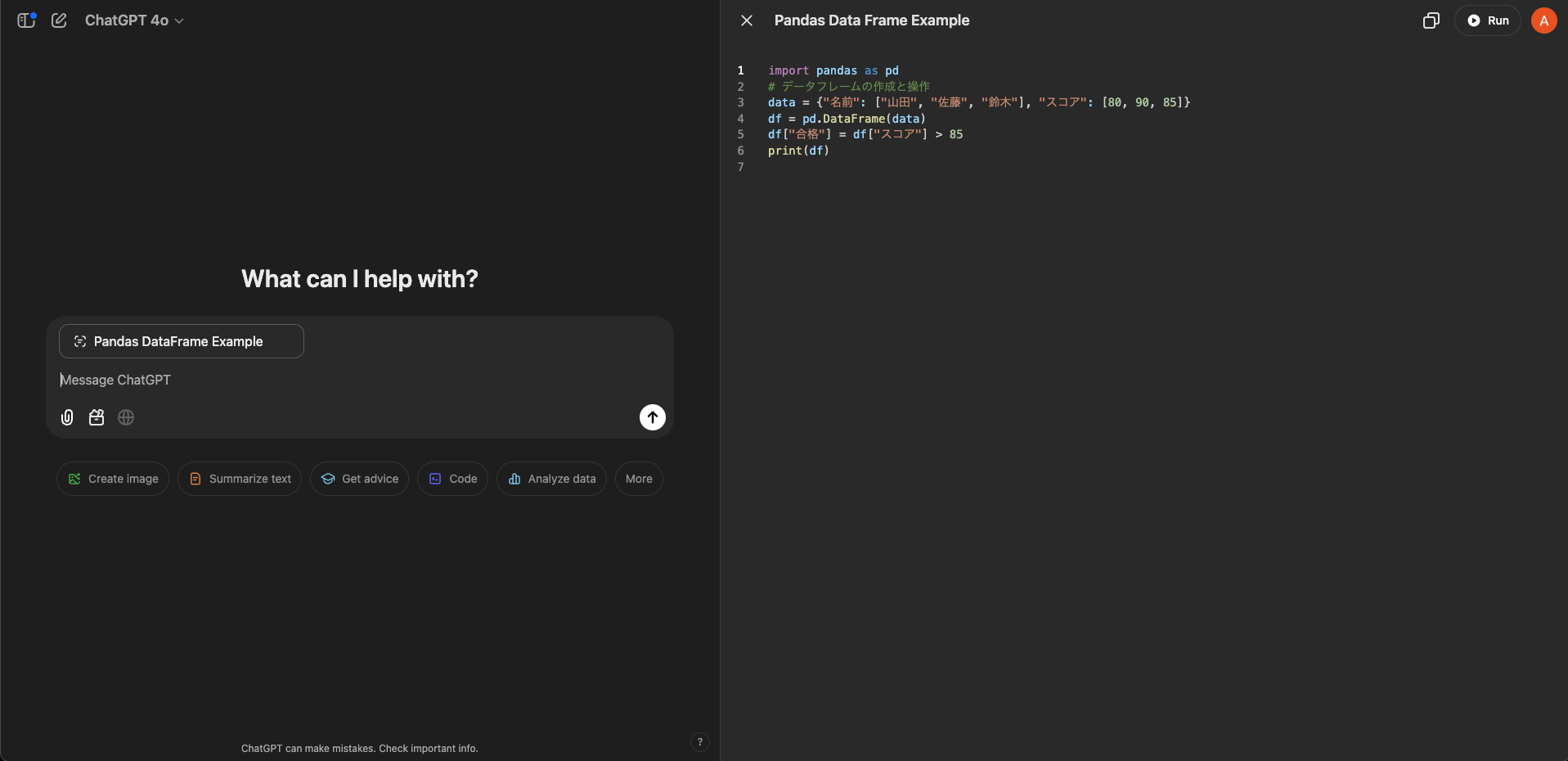Image resolution: width=1568 pixels, height=761 pixels.
Task: Run the Python code
Action: (x=1488, y=20)
